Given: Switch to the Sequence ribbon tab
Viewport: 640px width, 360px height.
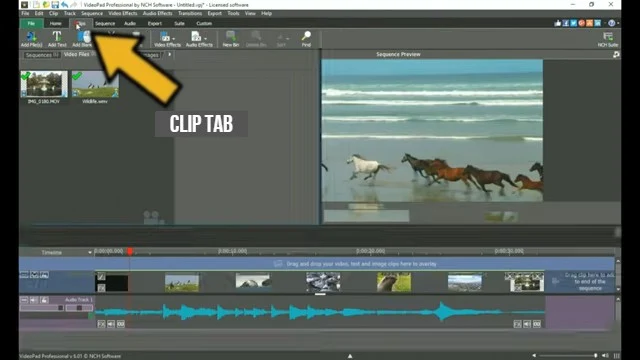Looking at the screenshot, I should pos(105,23).
